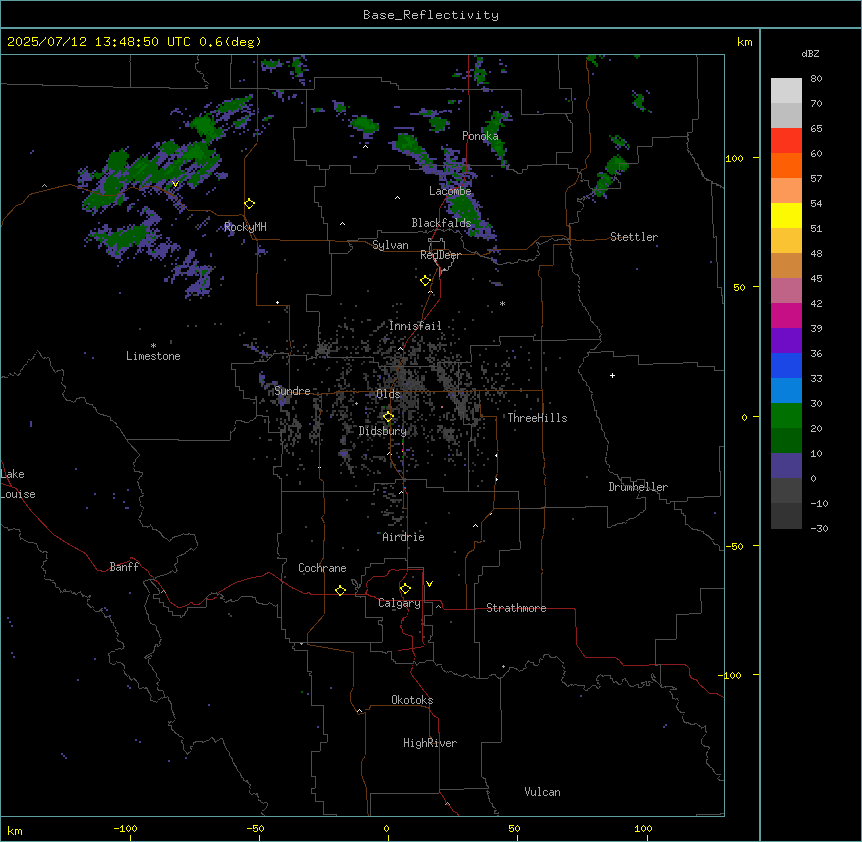
Task: Click the Airdrie label
Action: pyautogui.click(x=404, y=537)
